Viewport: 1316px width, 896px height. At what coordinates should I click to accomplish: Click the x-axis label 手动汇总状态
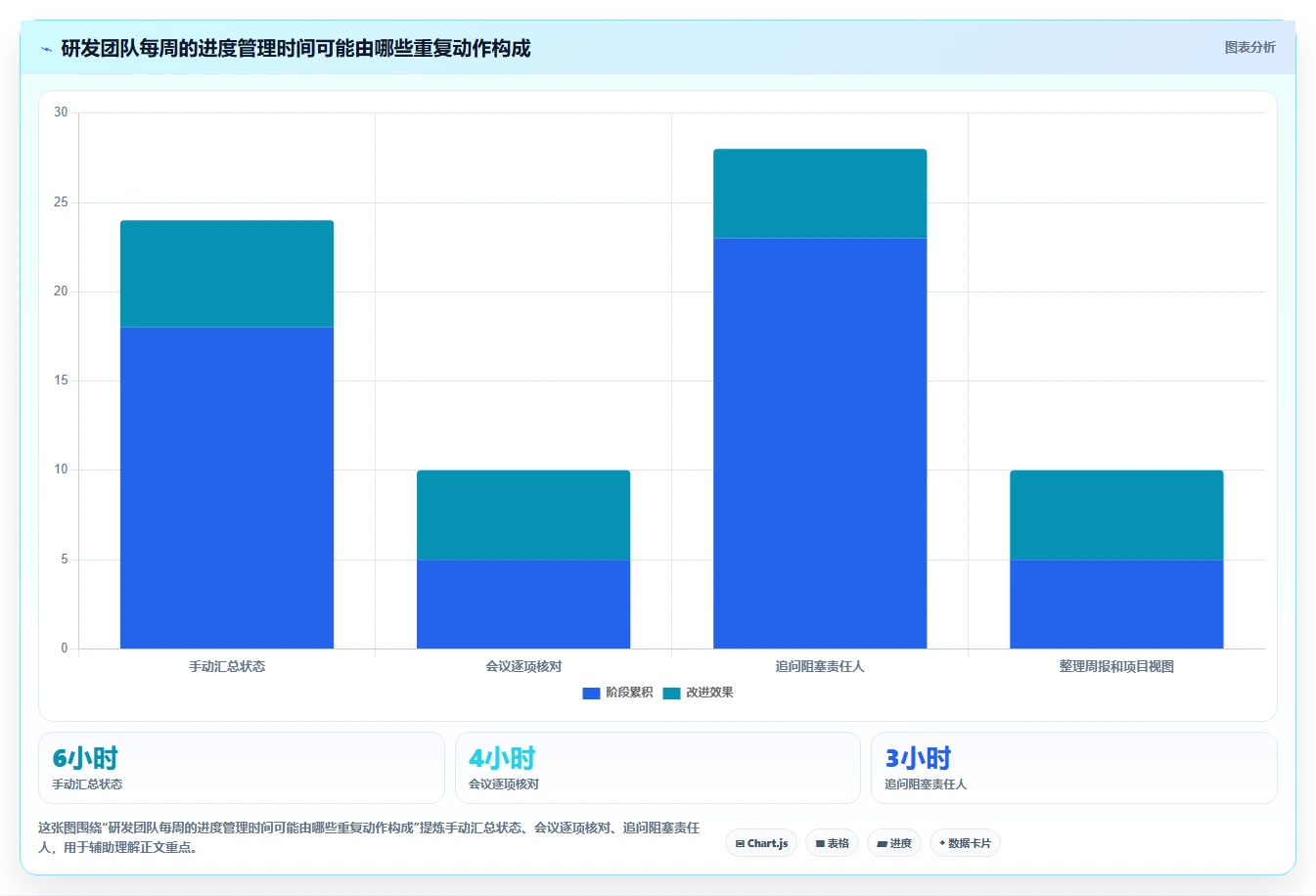(227, 666)
